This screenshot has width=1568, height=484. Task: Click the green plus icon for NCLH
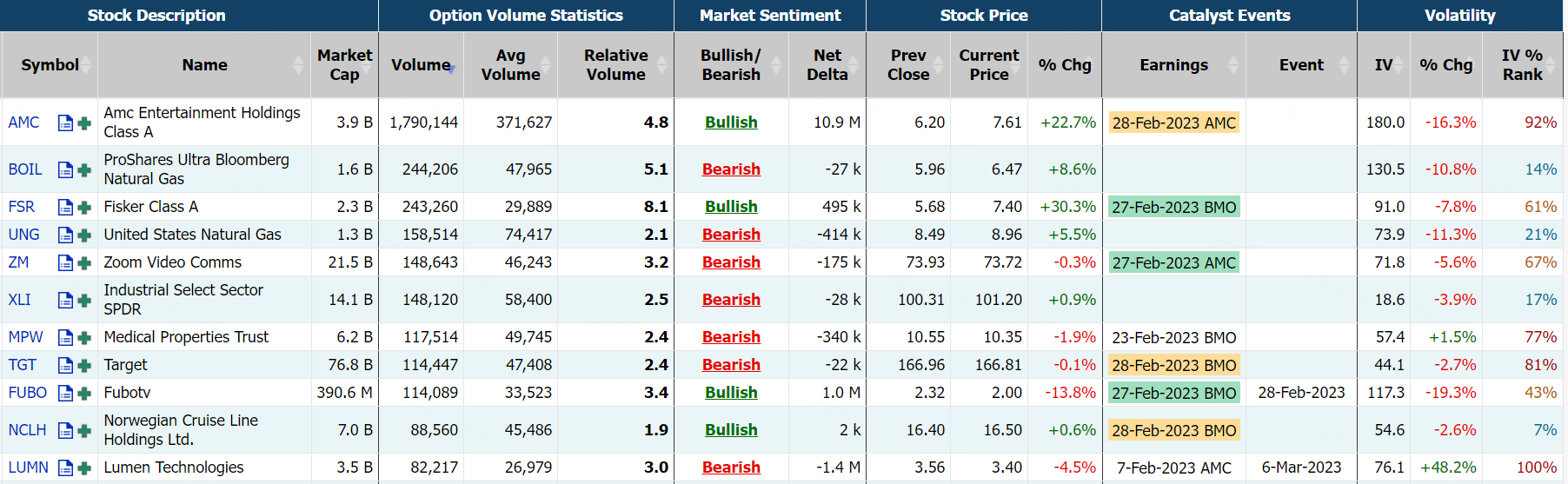coord(84,430)
